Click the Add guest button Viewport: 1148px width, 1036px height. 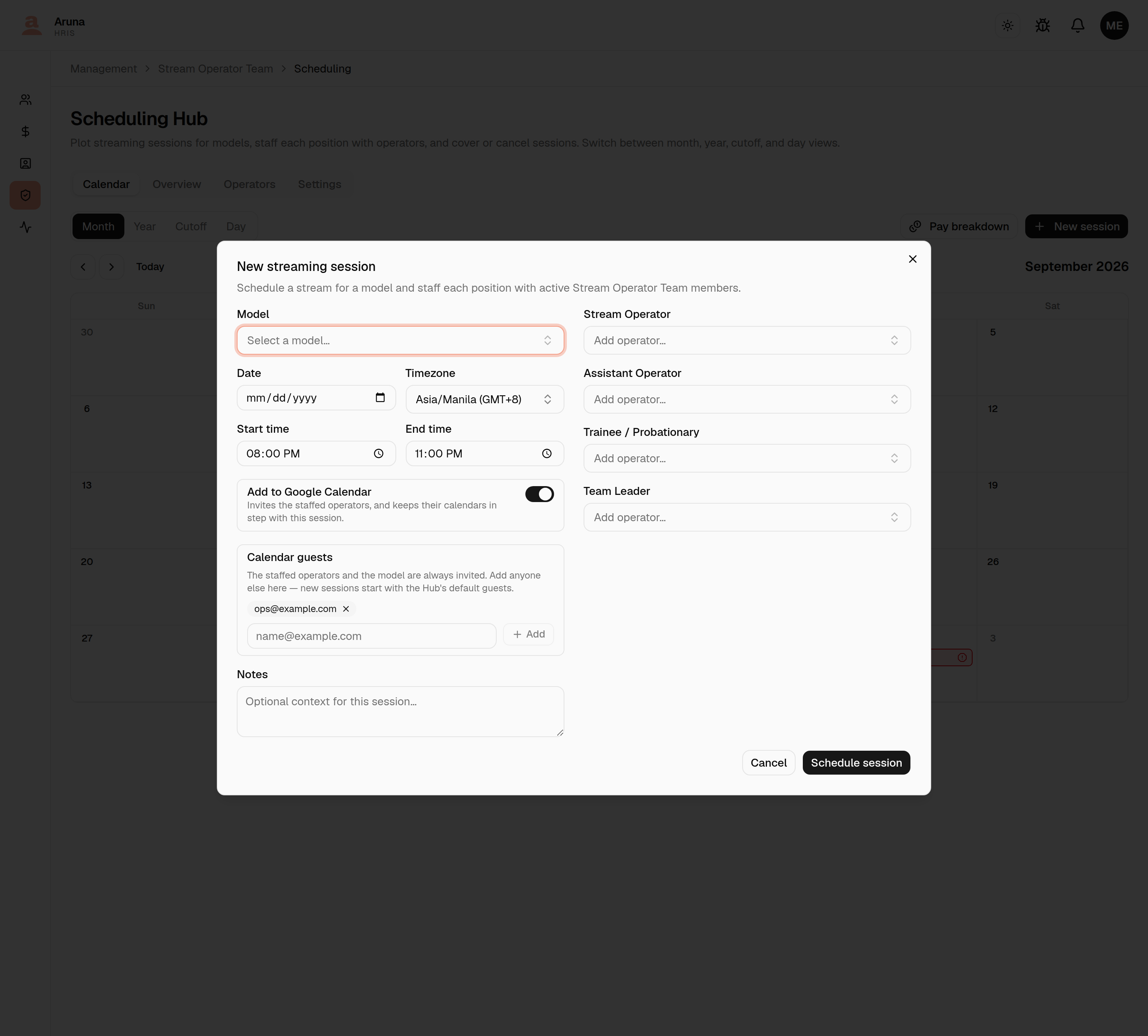(x=529, y=634)
